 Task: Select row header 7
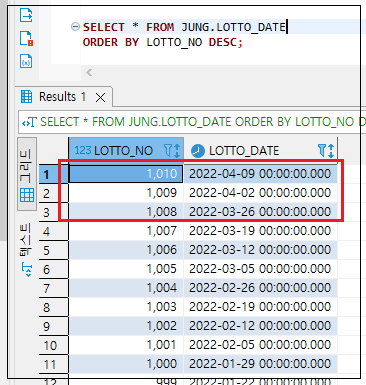tap(53, 288)
